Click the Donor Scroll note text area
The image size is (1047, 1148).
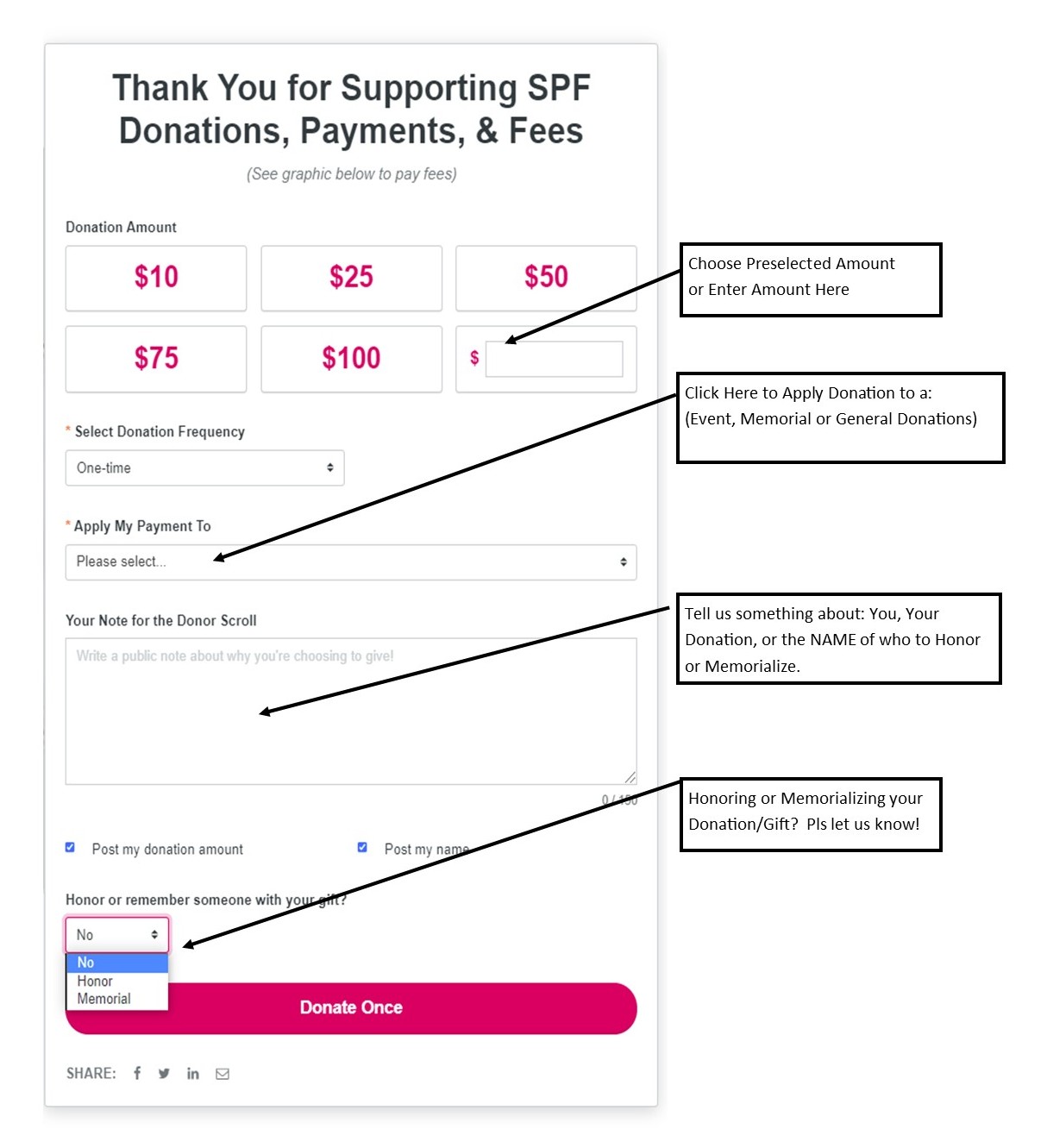350,712
